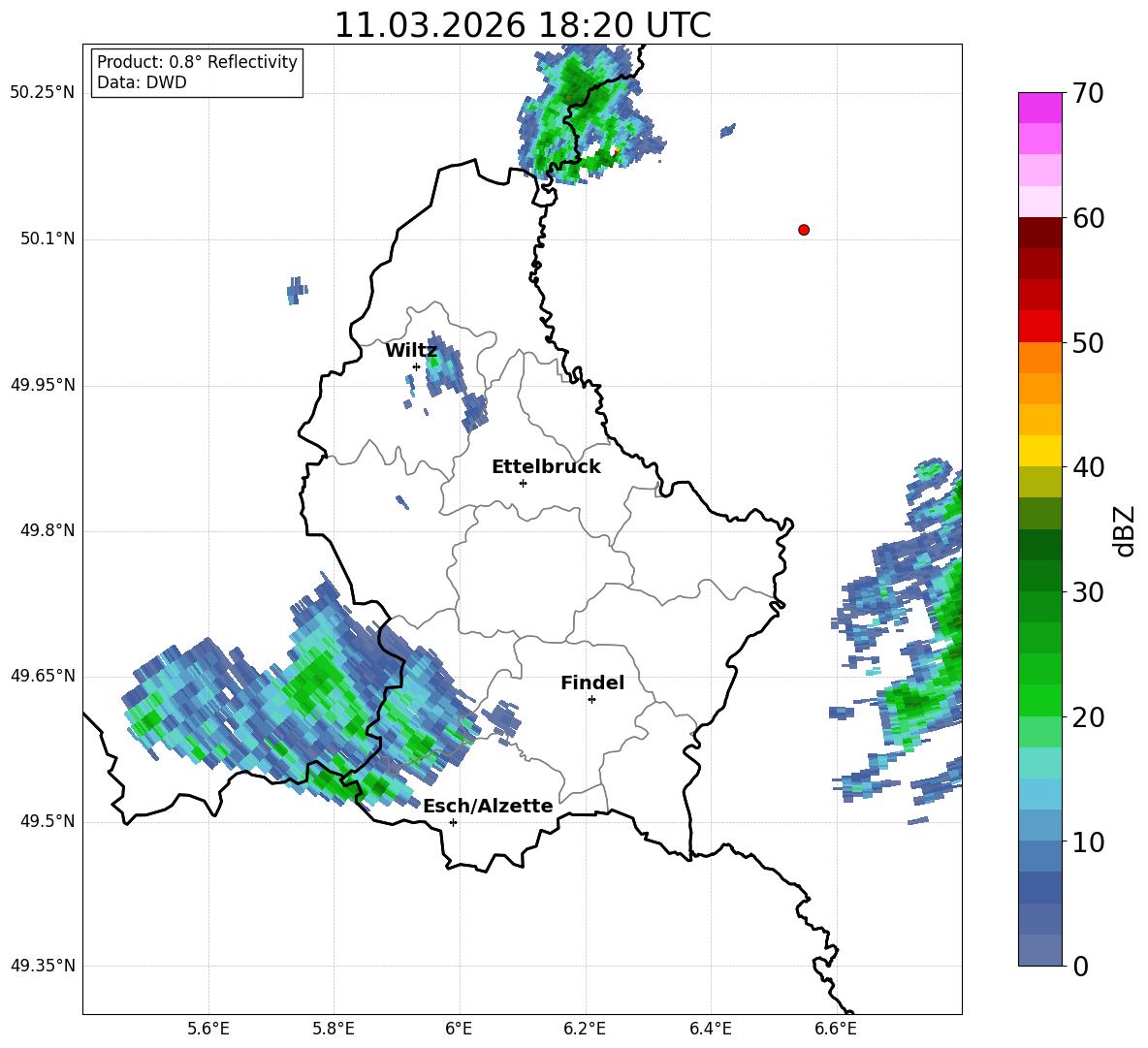Click the colorbar tick label 70
The height and width of the screenshot is (1048, 1148).
1088,94
